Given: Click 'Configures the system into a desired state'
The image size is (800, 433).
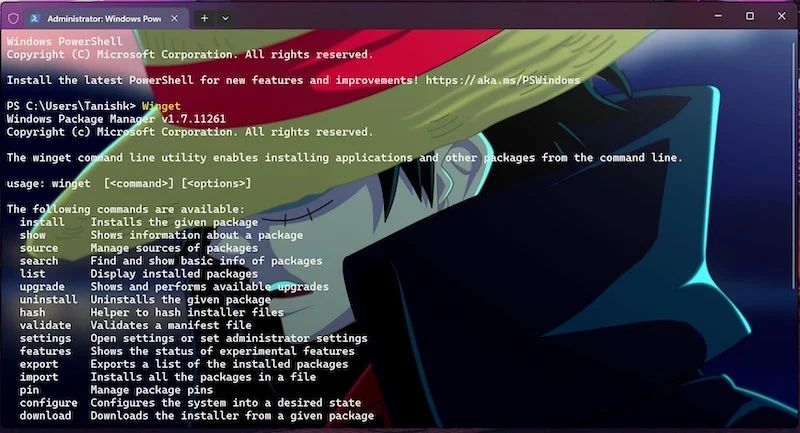Looking at the screenshot, I should (226, 402).
